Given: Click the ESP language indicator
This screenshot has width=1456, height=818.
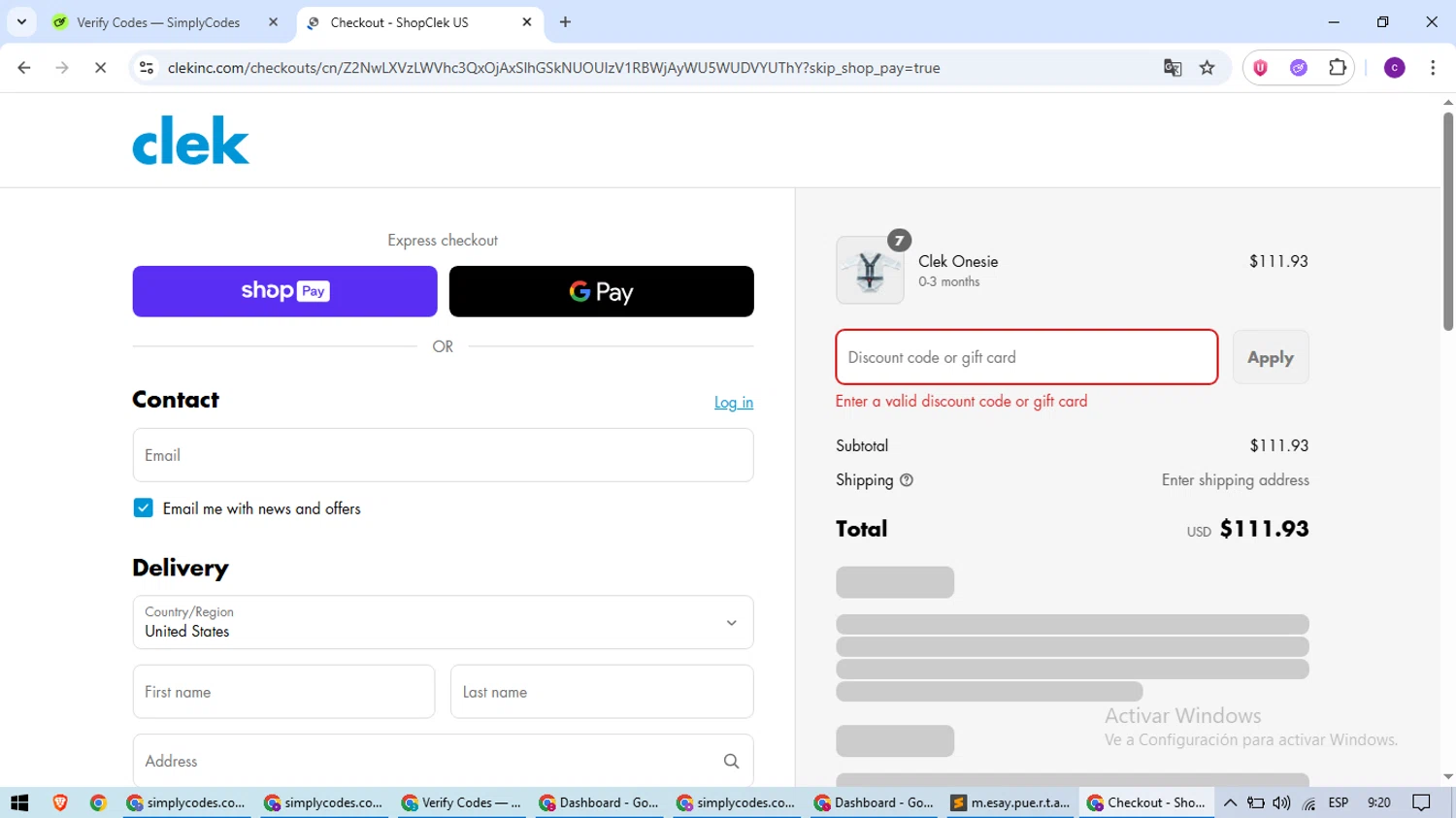Looking at the screenshot, I should click(x=1339, y=802).
